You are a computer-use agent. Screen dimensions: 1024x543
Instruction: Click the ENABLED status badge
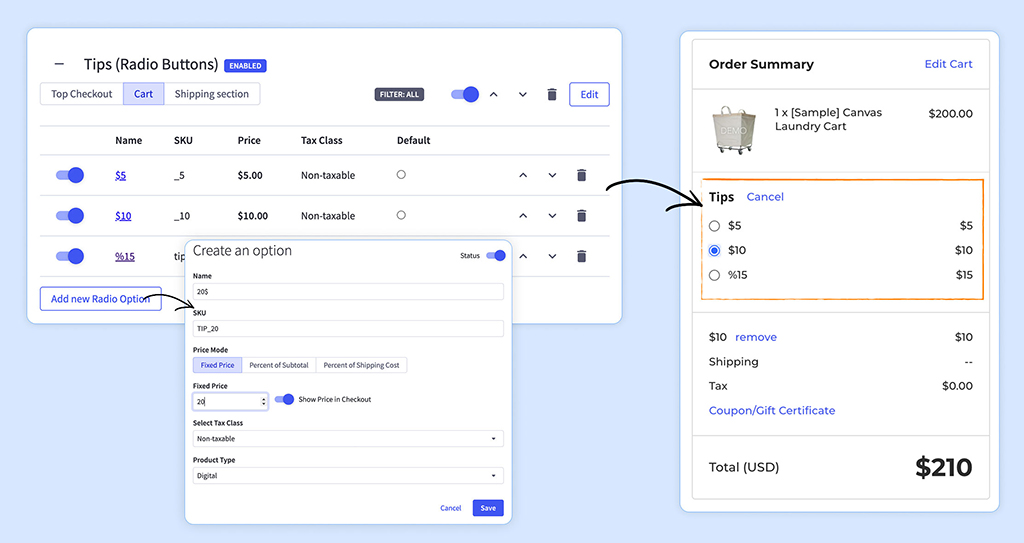245,65
